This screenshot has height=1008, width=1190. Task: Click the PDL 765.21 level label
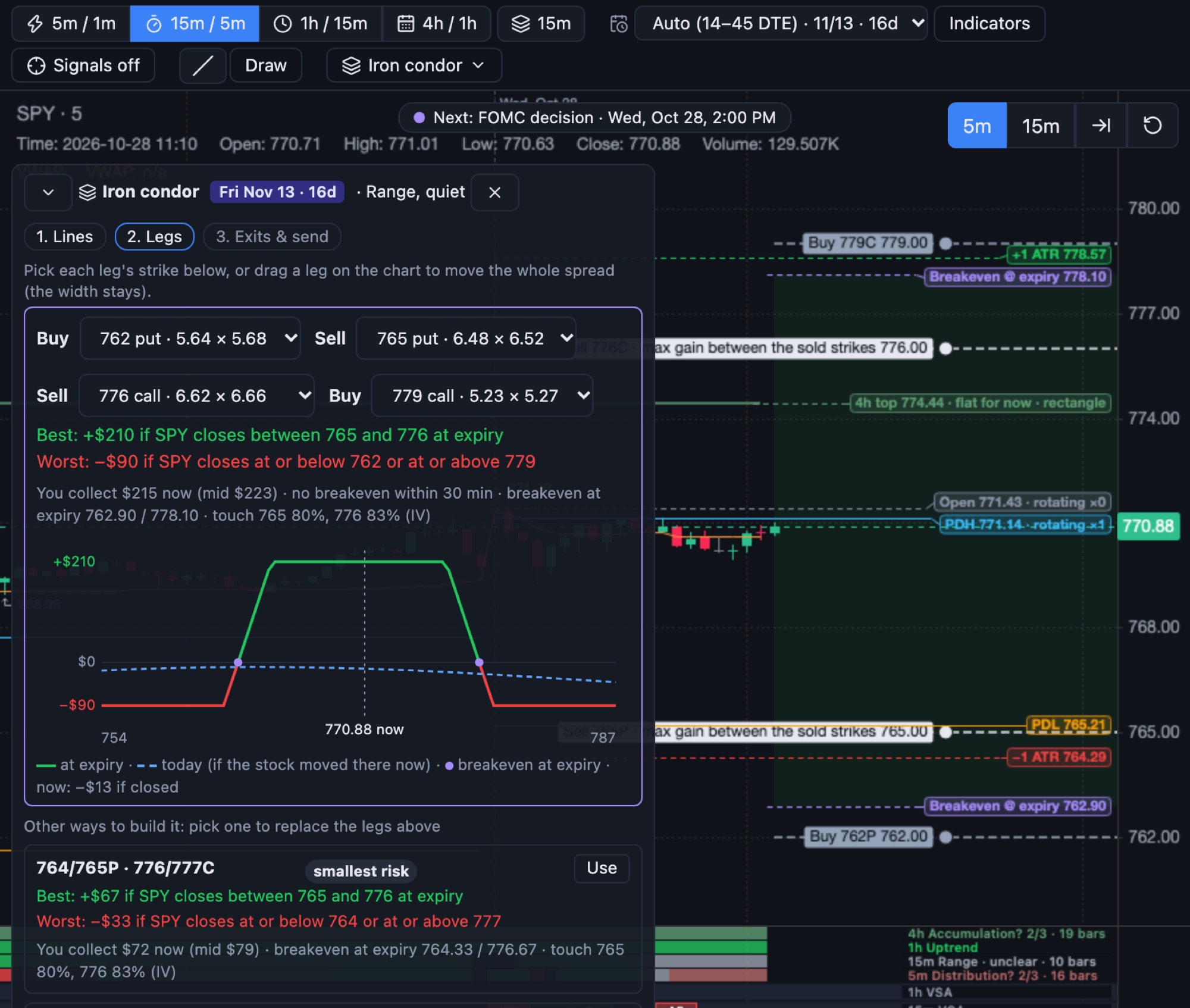coord(1068,725)
